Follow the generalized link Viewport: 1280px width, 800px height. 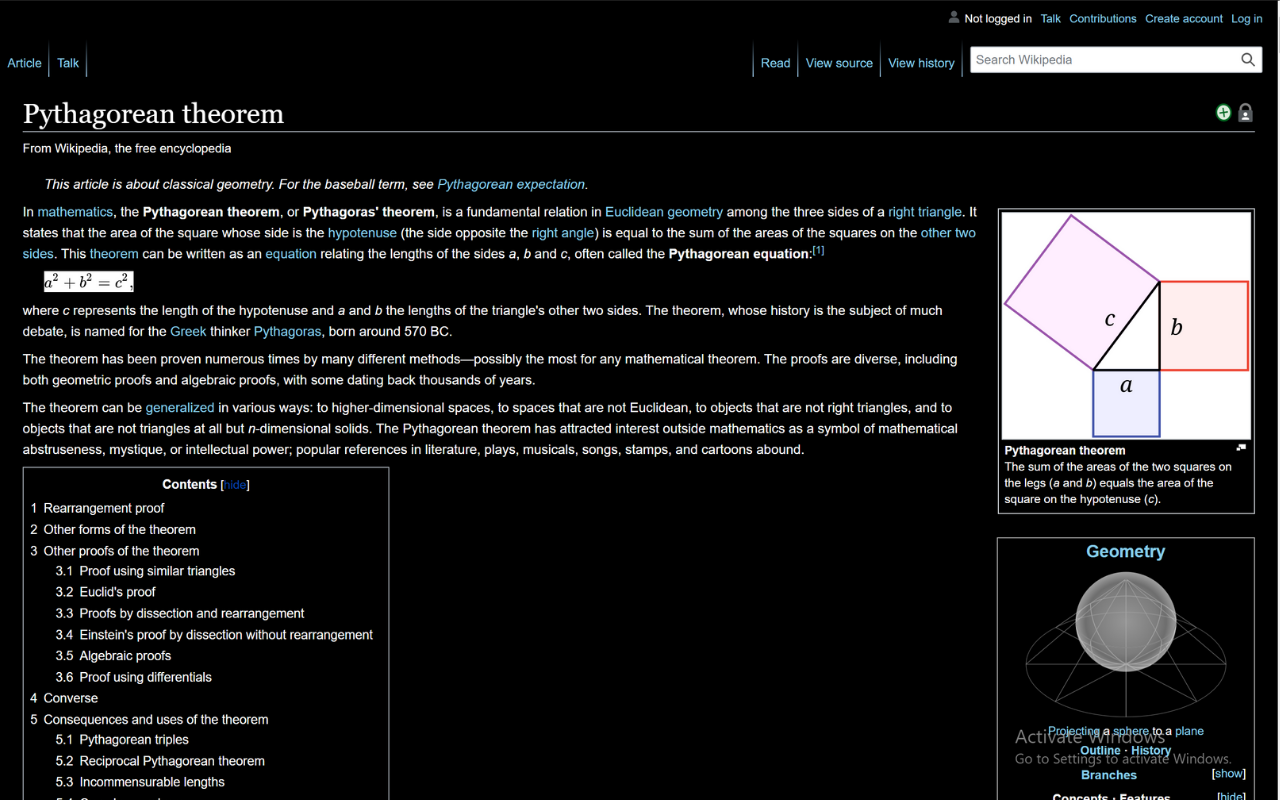point(180,408)
